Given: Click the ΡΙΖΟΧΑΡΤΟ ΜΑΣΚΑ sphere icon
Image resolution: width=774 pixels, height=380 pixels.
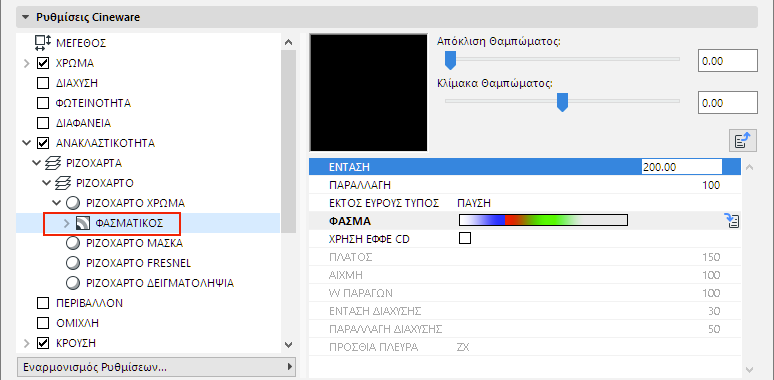Looking at the screenshot, I should (x=73, y=243).
